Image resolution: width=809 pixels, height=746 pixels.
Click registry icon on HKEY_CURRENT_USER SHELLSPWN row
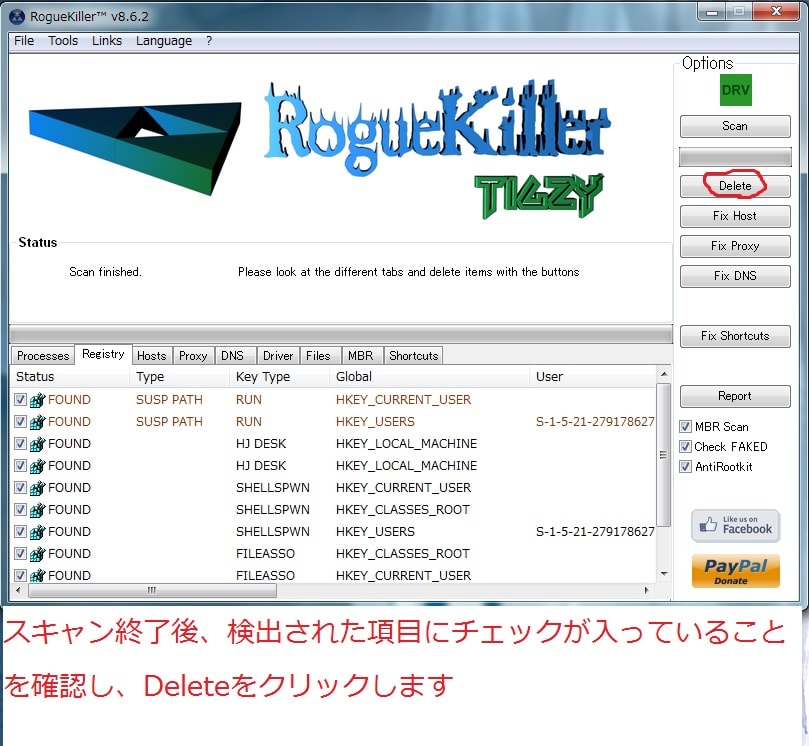[37, 488]
